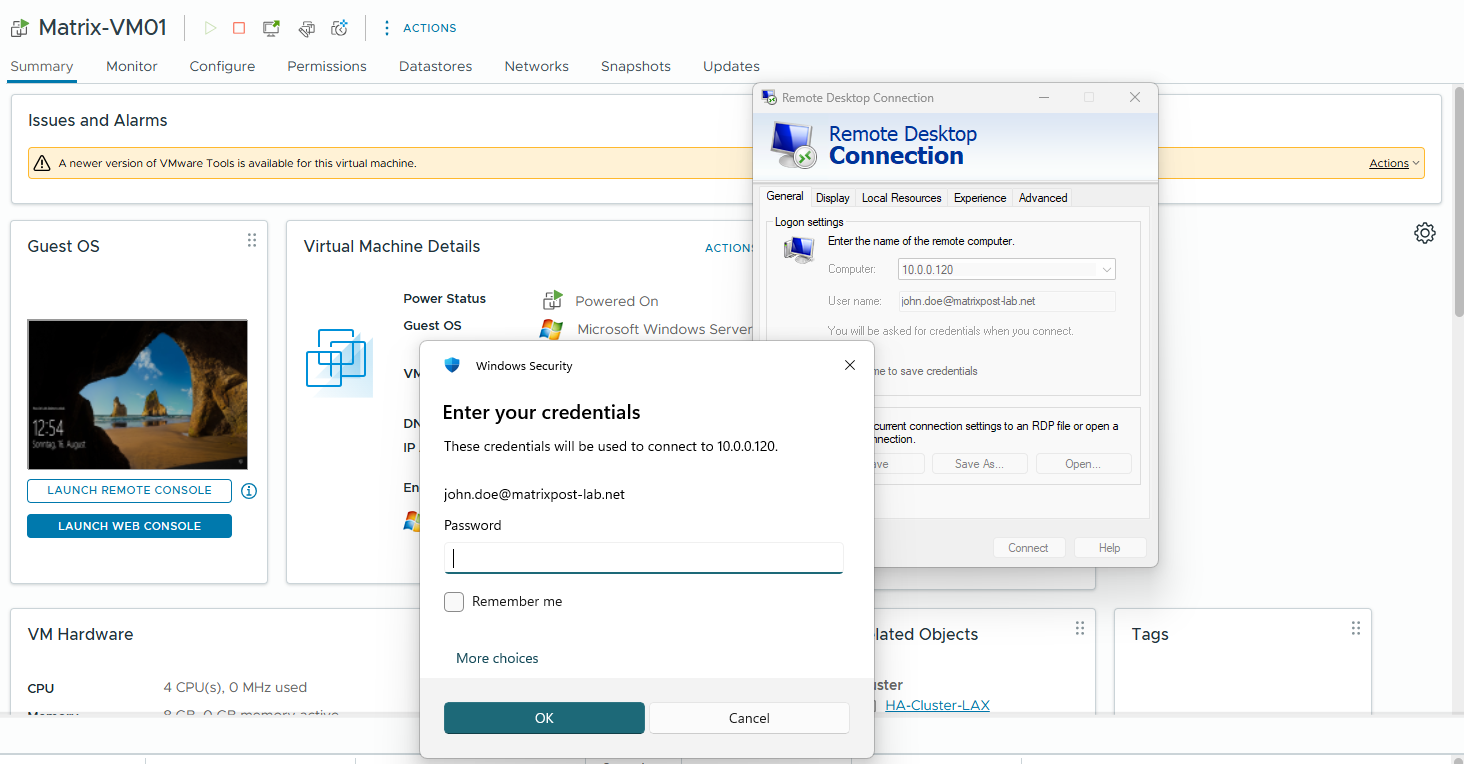Expand the alarm Actions dropdown
1464x764 pixels.
1394,163
